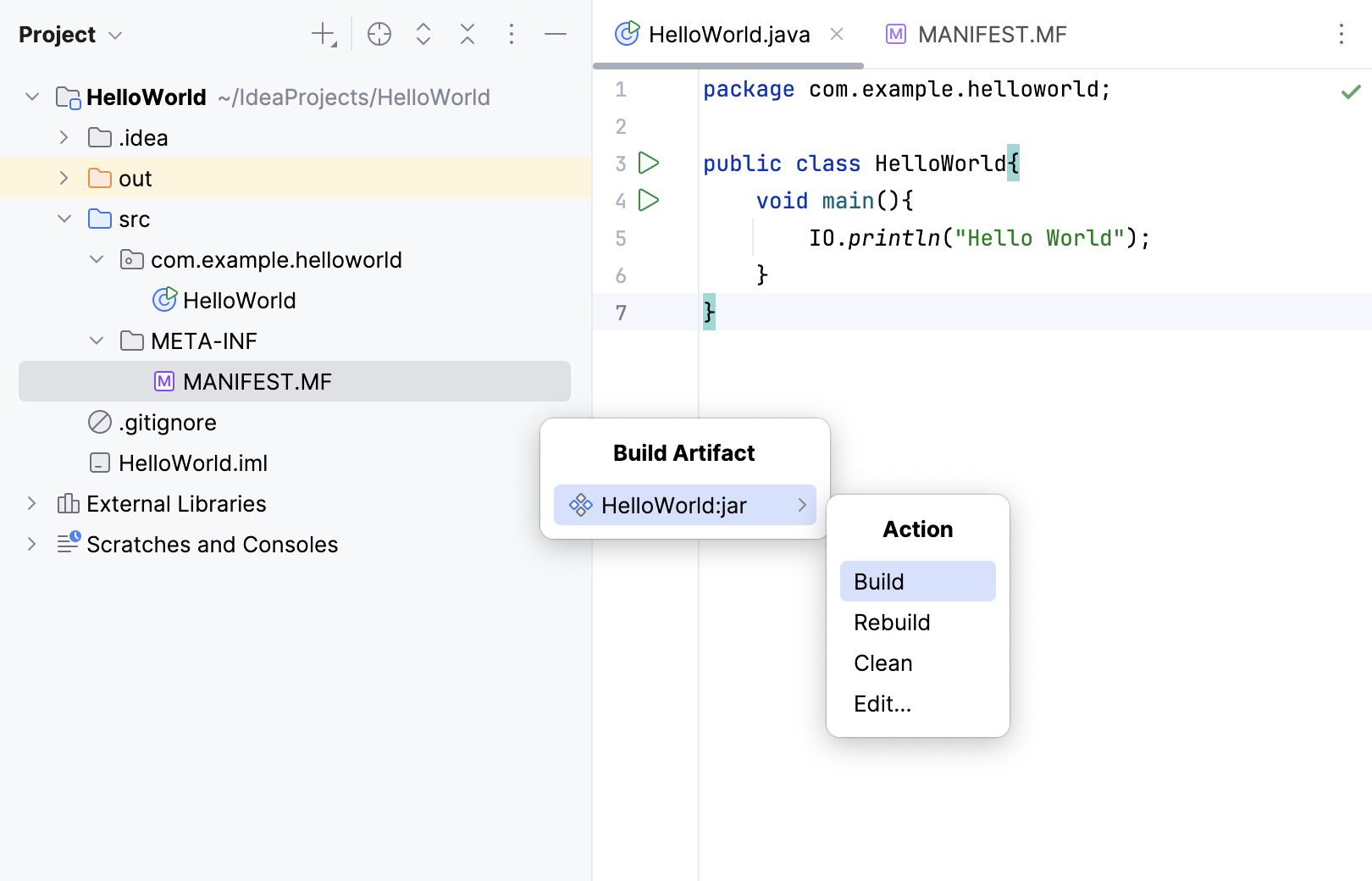Click the New File or Directory plus icon
This screenshot has height=881, width=1372.
324,35
